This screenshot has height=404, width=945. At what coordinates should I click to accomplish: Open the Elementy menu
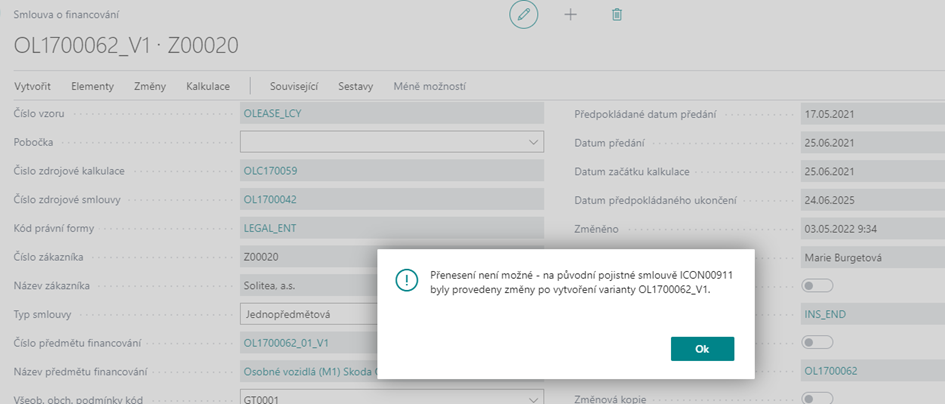click(92, 86)
